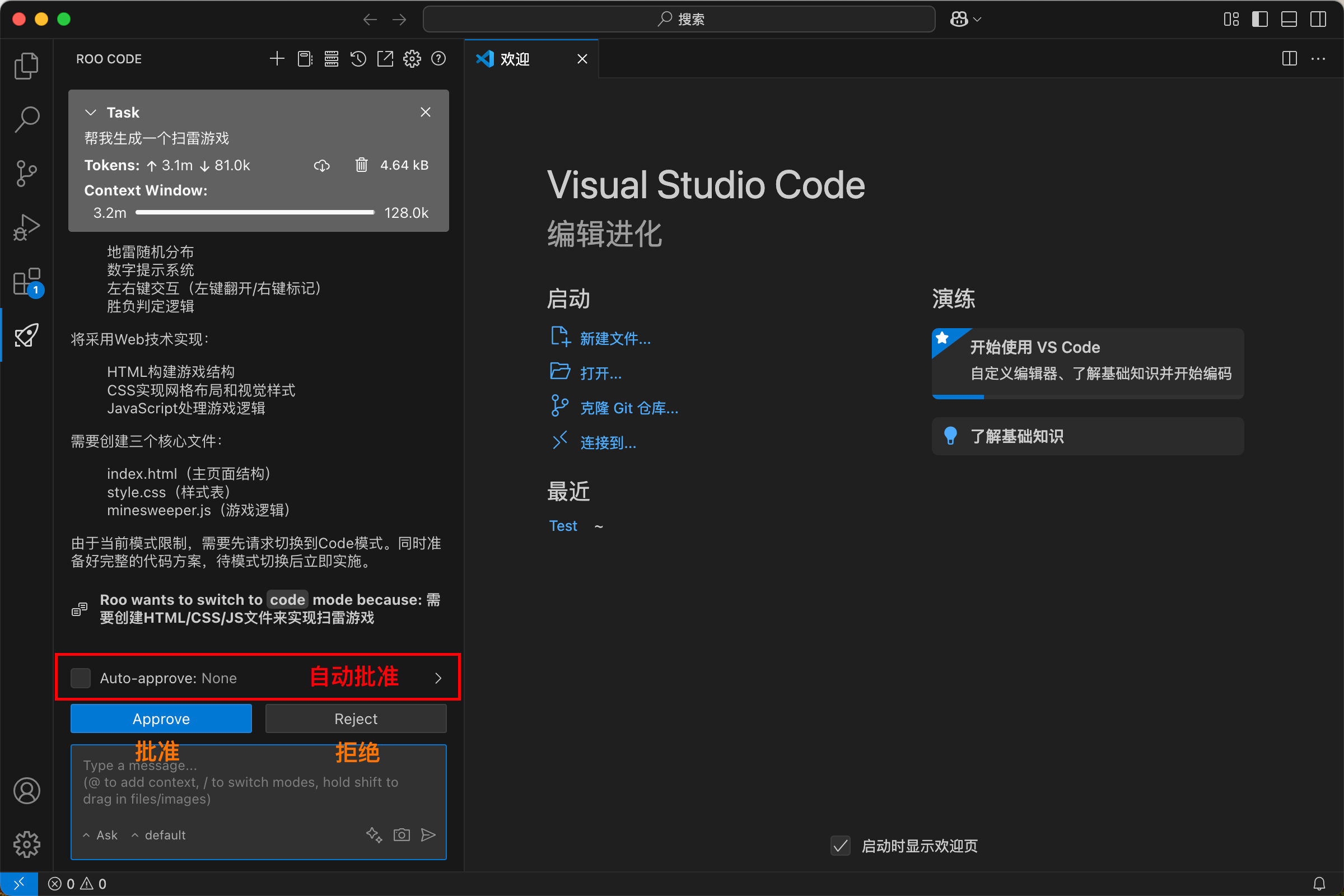Click the blue Approve button

tap(161, 718)
